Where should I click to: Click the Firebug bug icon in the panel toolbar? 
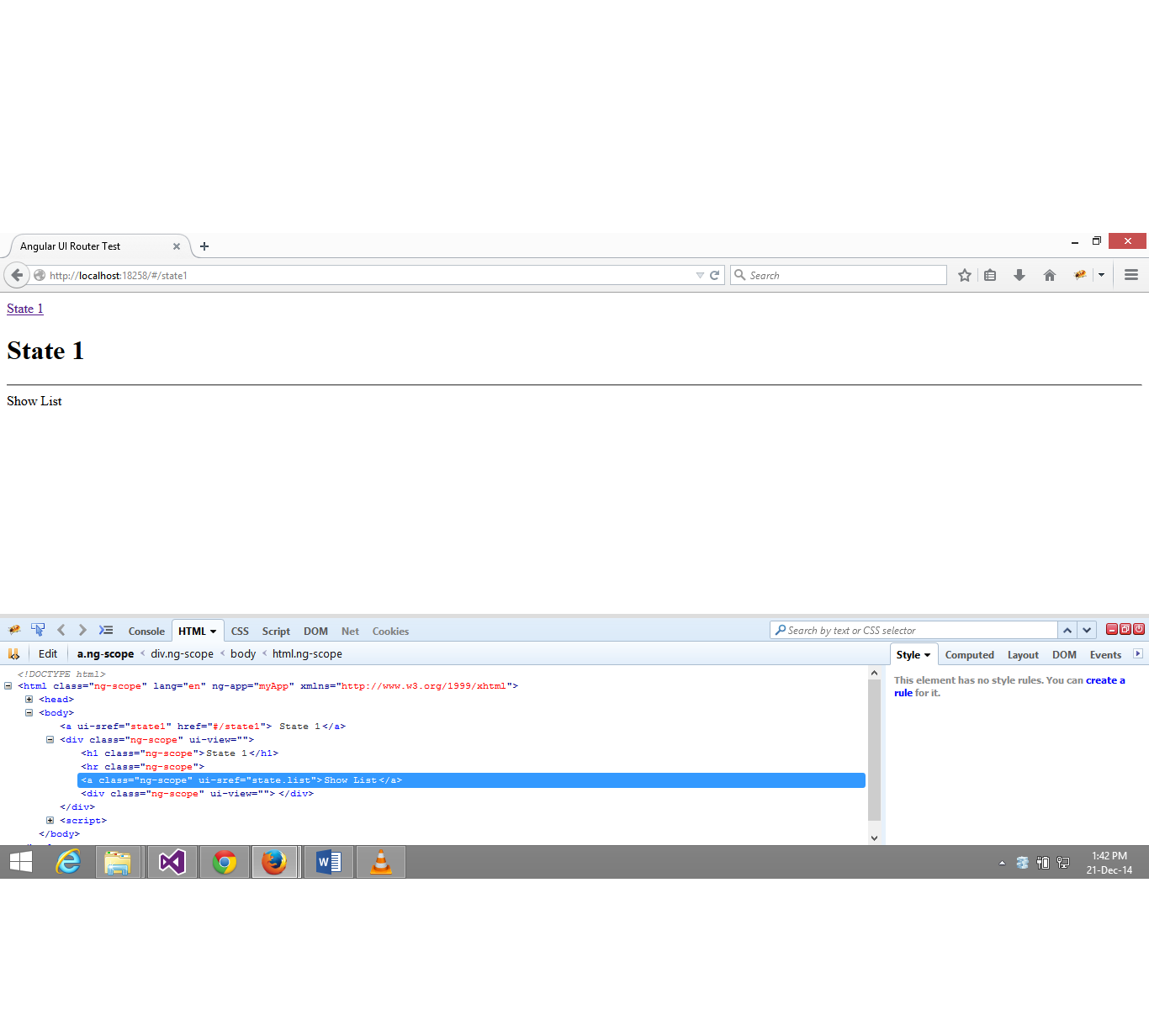[14, 630]
